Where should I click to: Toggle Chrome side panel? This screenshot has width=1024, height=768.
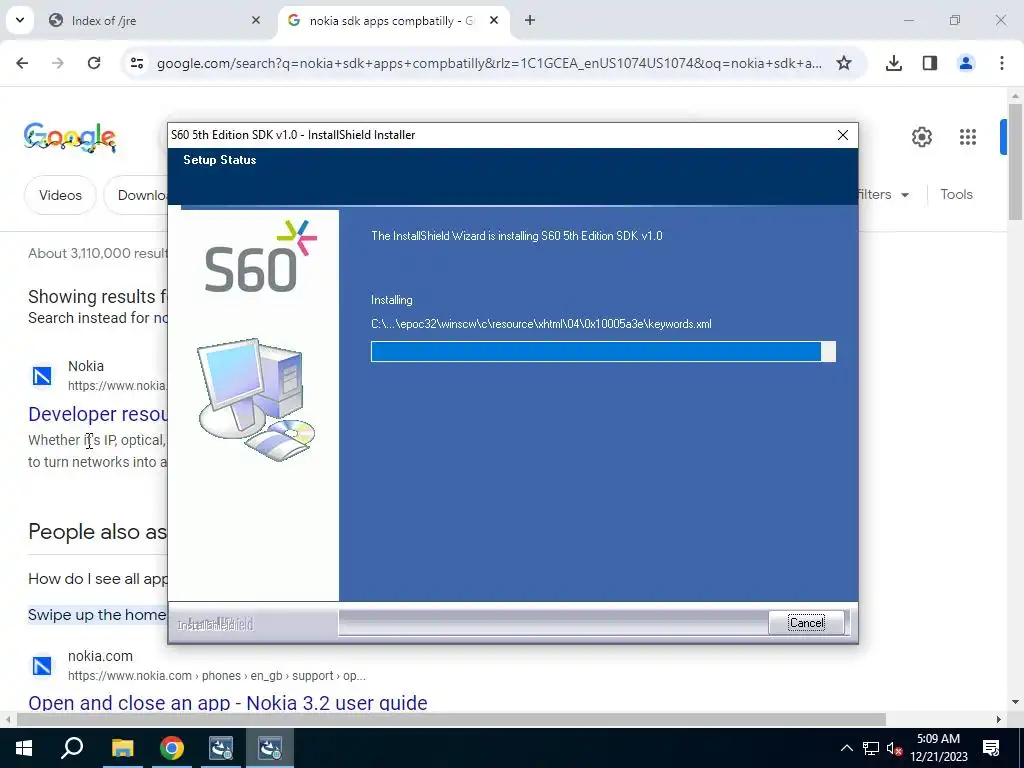pos(929,63)
